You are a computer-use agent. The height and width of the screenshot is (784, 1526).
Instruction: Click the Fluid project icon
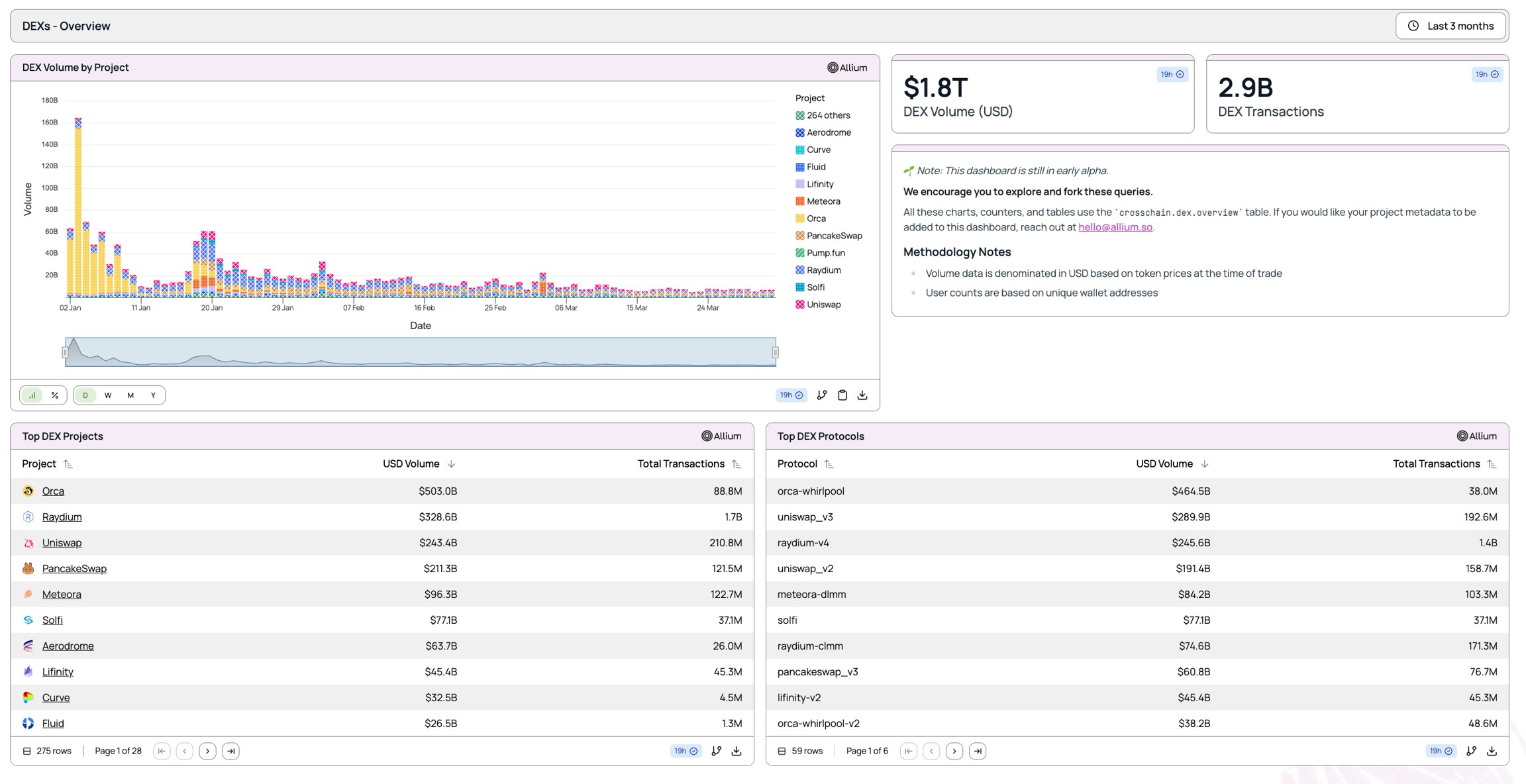point(28,724)
